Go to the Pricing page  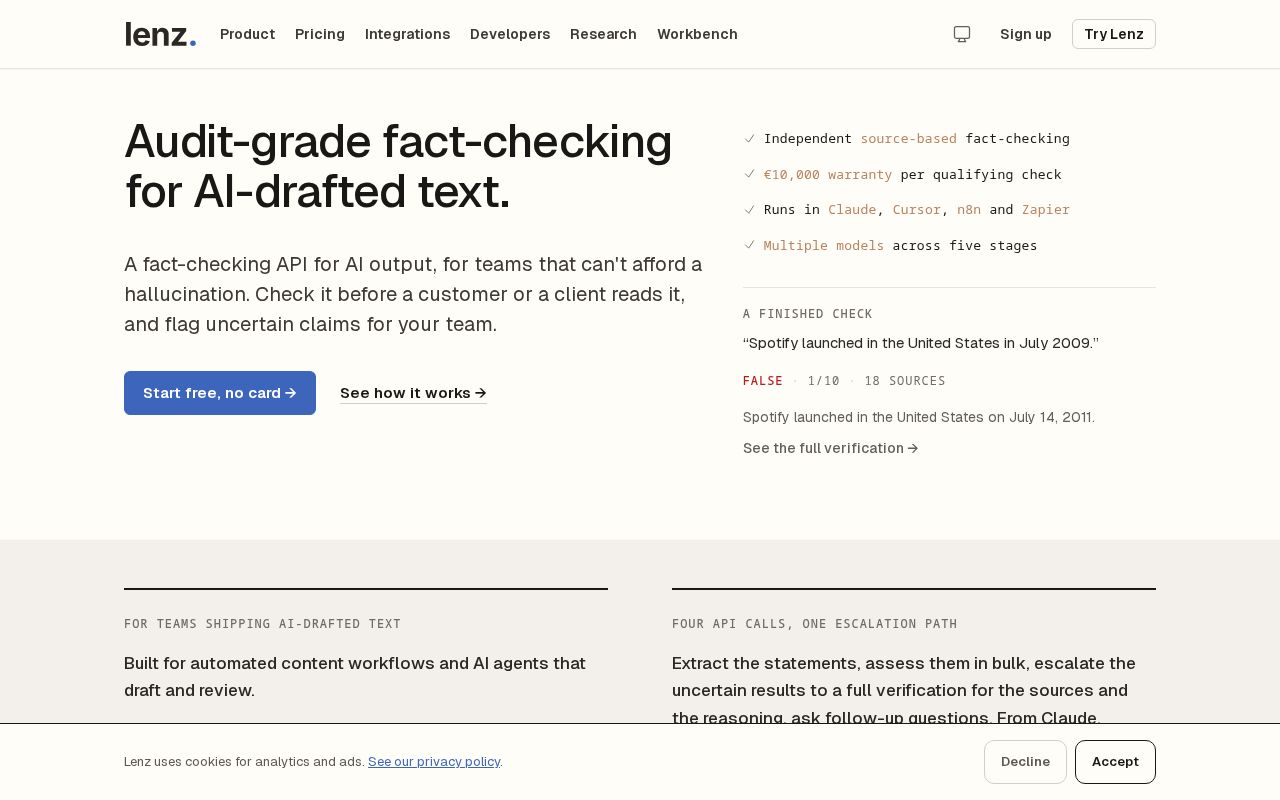320,34
